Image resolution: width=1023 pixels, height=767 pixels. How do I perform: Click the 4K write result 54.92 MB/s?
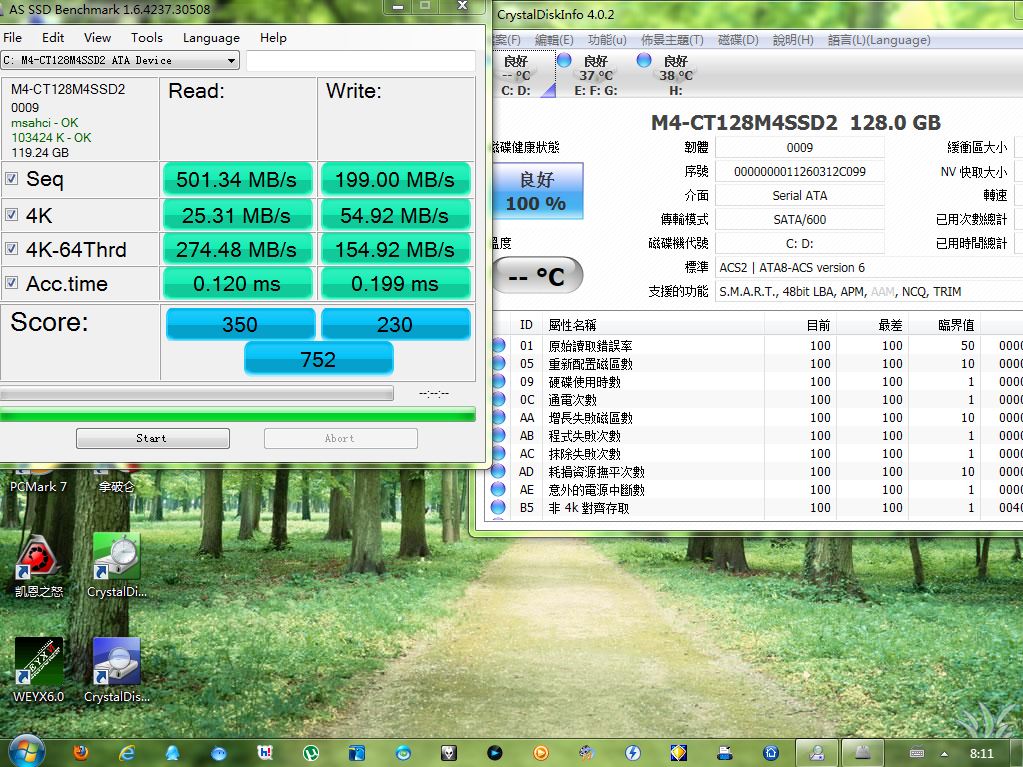tap(395, 216)
